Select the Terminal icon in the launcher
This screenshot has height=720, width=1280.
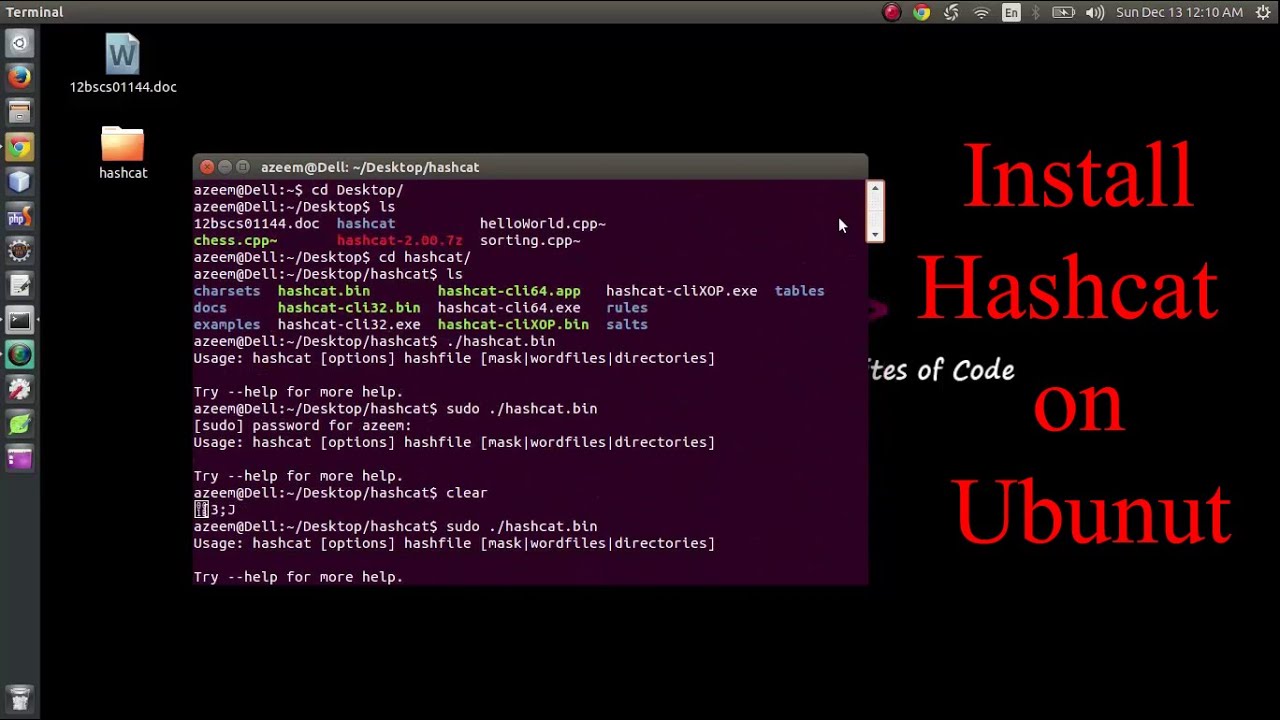(x=19, y=321)
